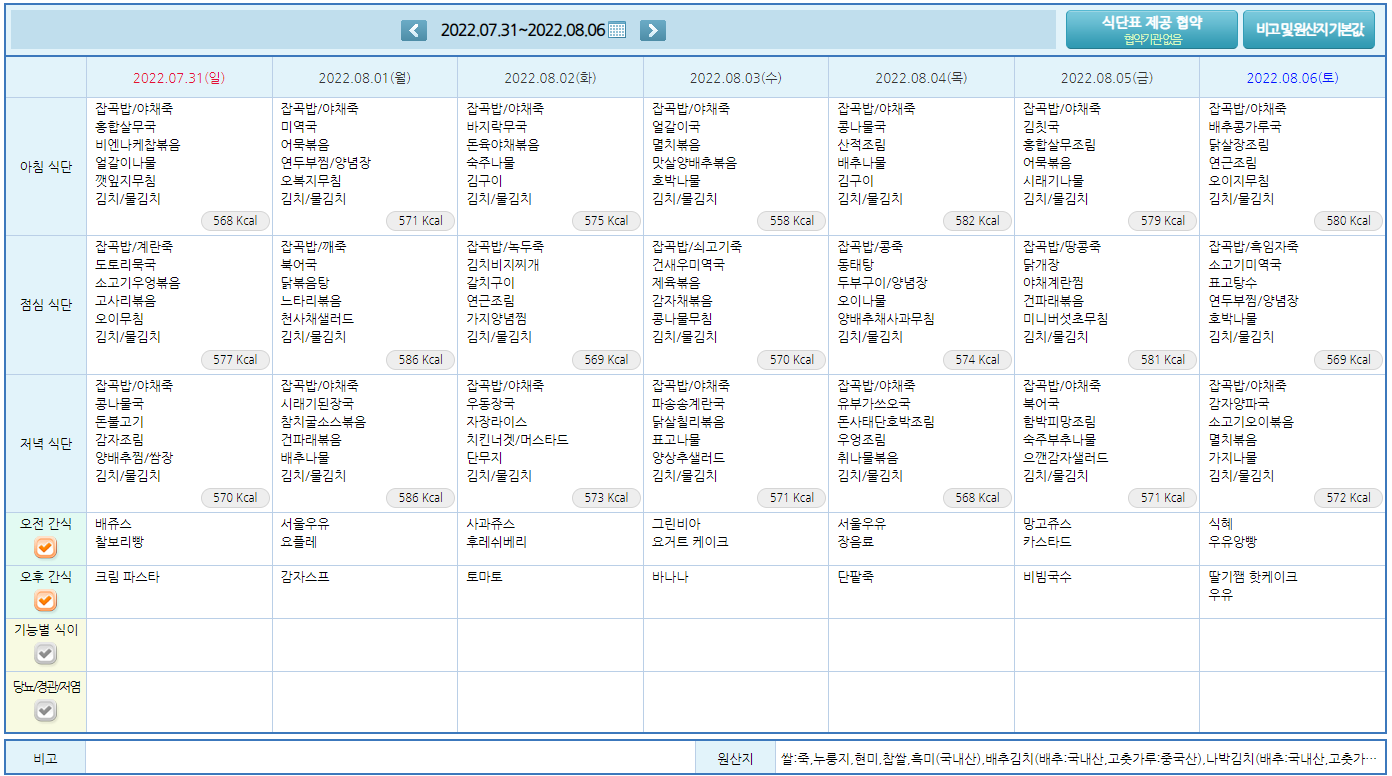Click the 581 Kcal badge
The height and width of the screenshot is (776, 1392).
tap(1162, 359)
